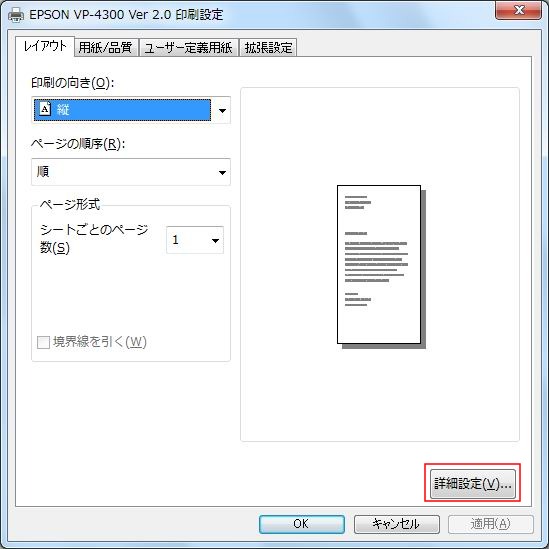
Task: Select the レイアウト tab
Action: (x=45, y=46)
